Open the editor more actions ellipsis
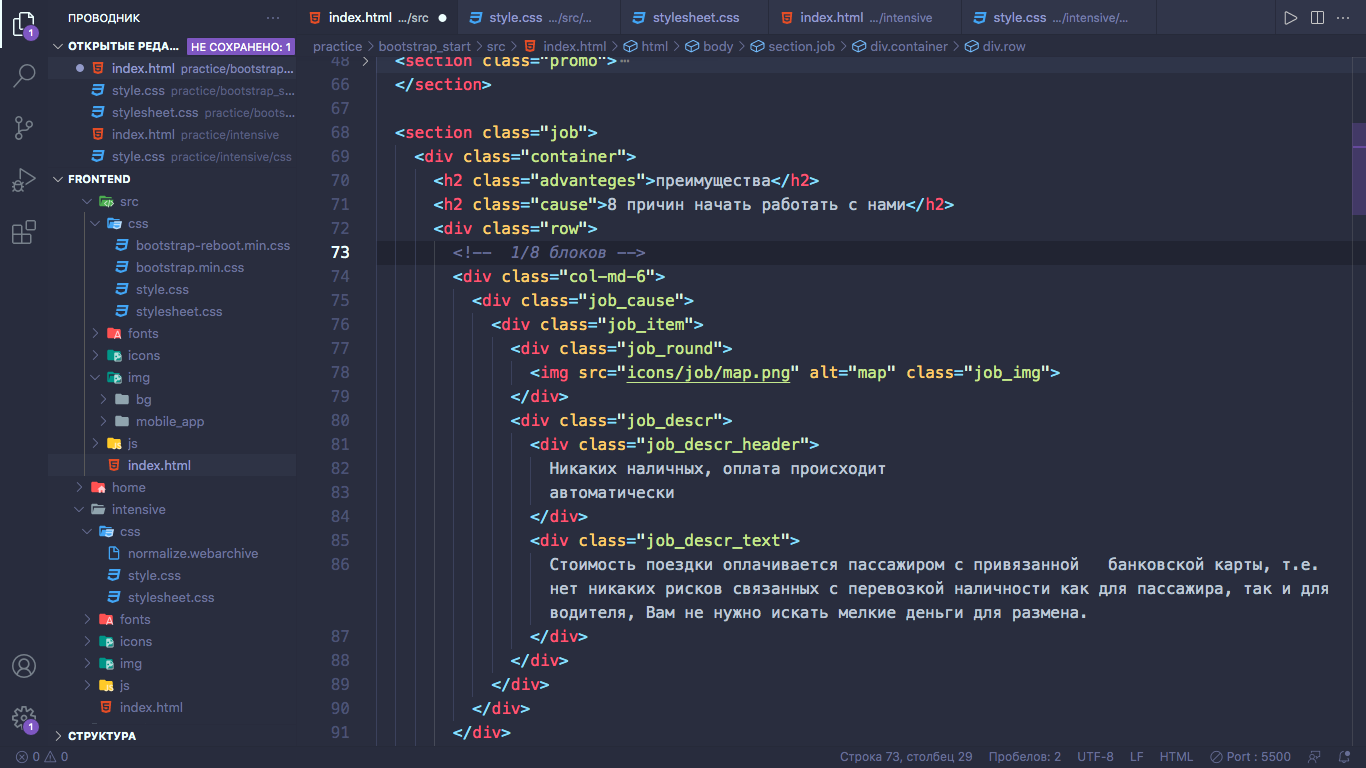Image resolution: width=1366 pixels, height=768 pixels. tap(1343, 18)
